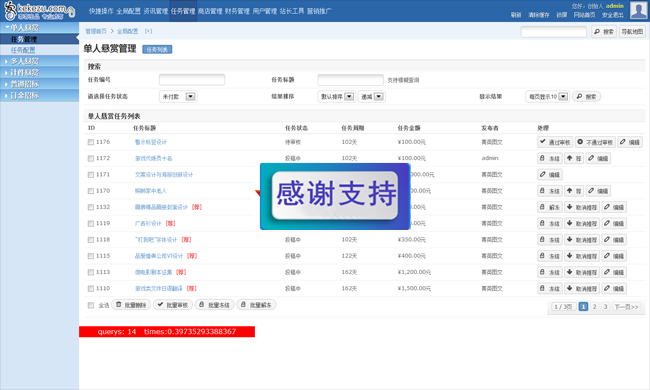Click the 编辑 edit button for task 1176
Viewport: 650px width, 390px height.
click(630, 142)
